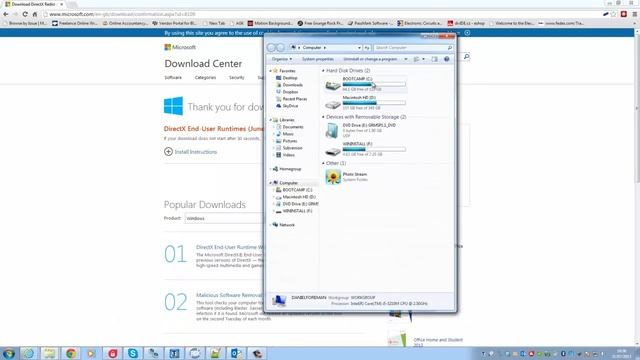The image size is (640, 360).
Task: Click Chrome's back arrow
Action: click(6, 14)
